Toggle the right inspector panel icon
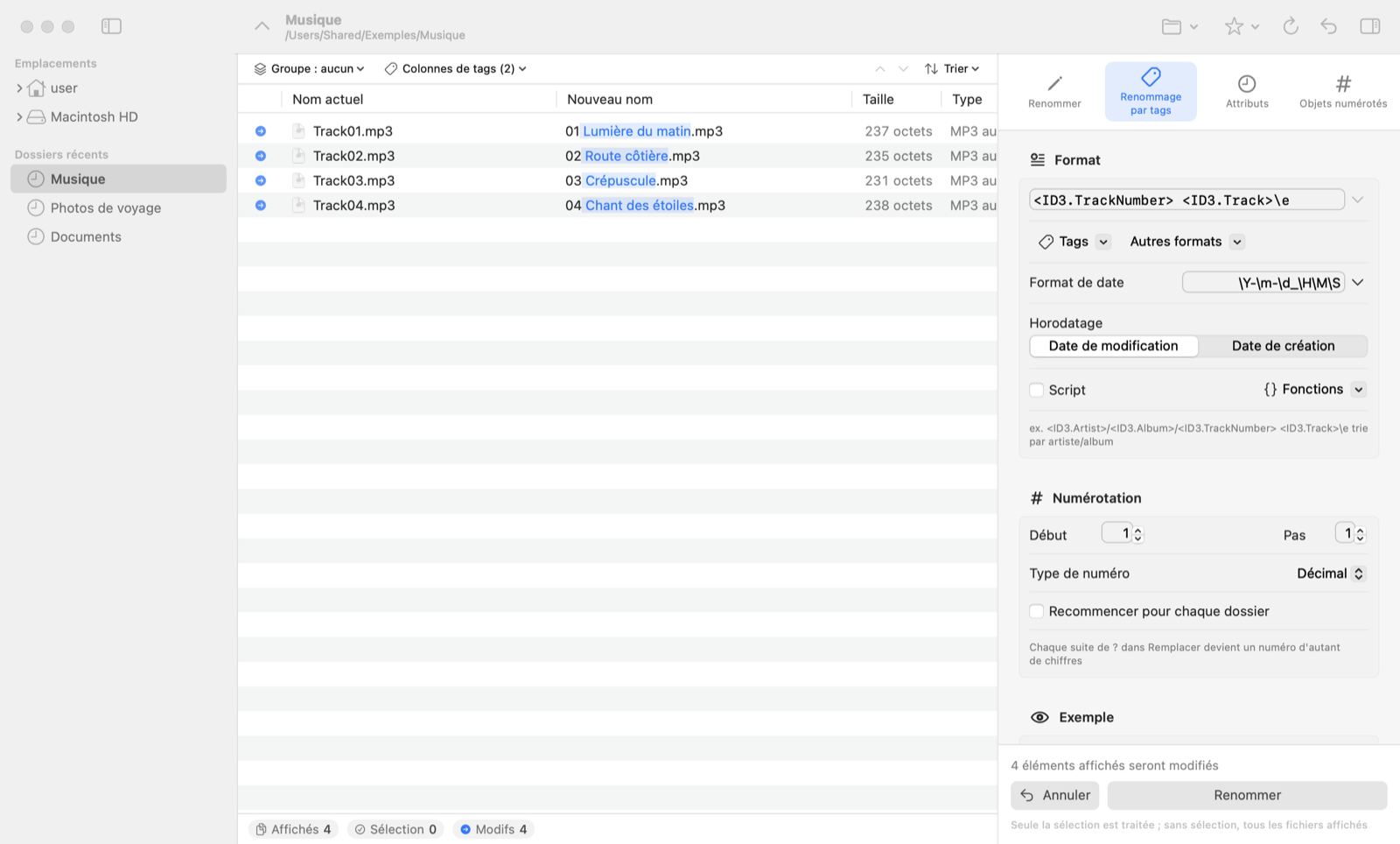This screenshot has height=844, width=1400. click(1370, 26)
